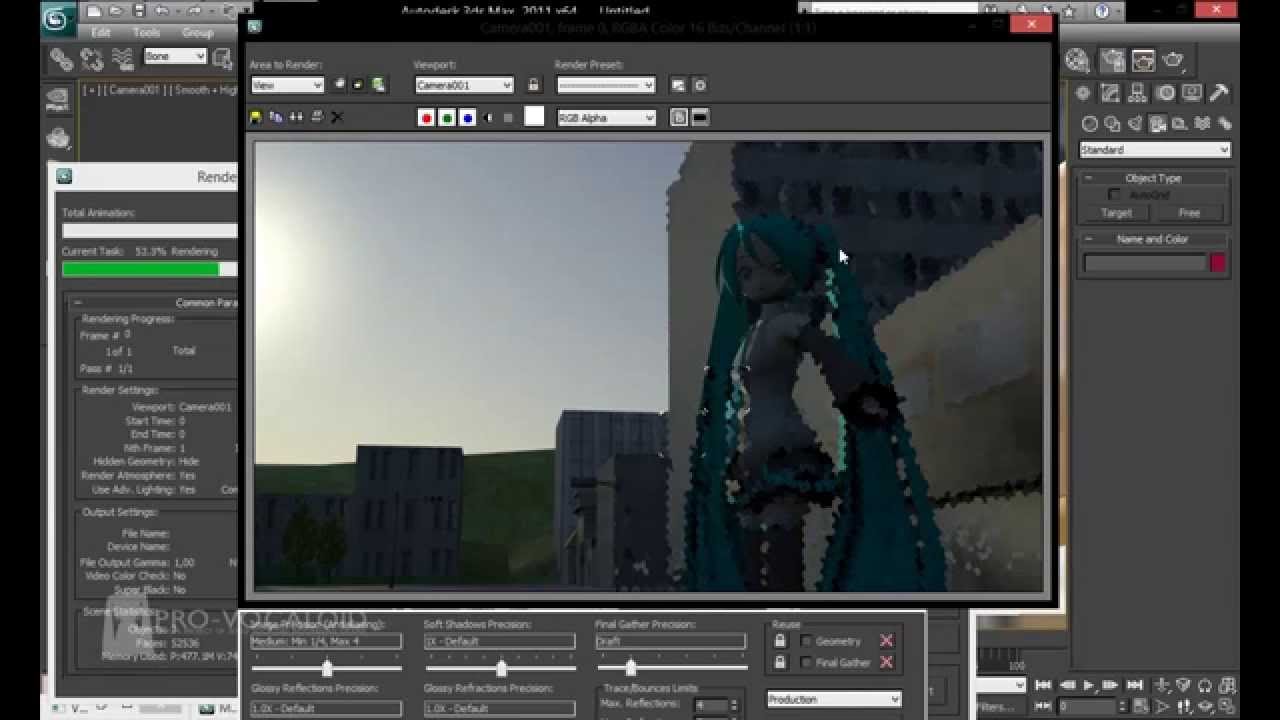This screenshot has height=720, width=1280.
Task: Click the Environment and Effects icon
Action: [700, 86]
